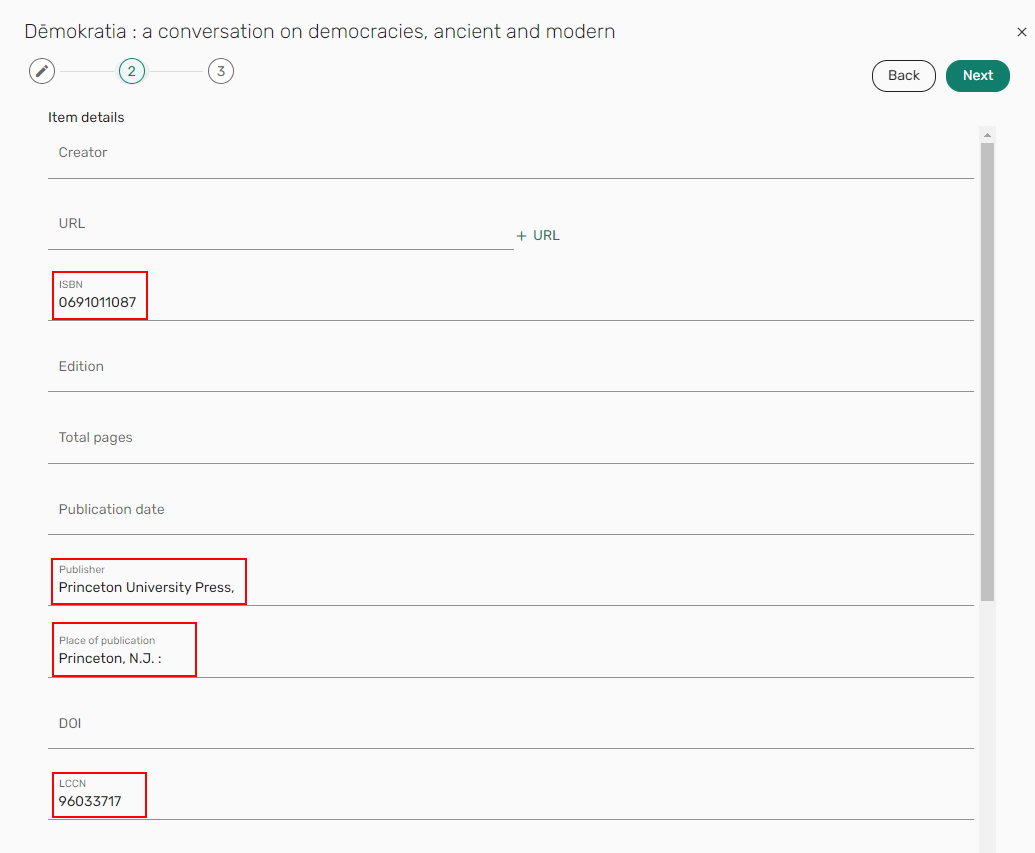Viewport: 1035px width, 853px height.
Task: Edit the LCCN field 96033717
Action: tap(510, 796)
